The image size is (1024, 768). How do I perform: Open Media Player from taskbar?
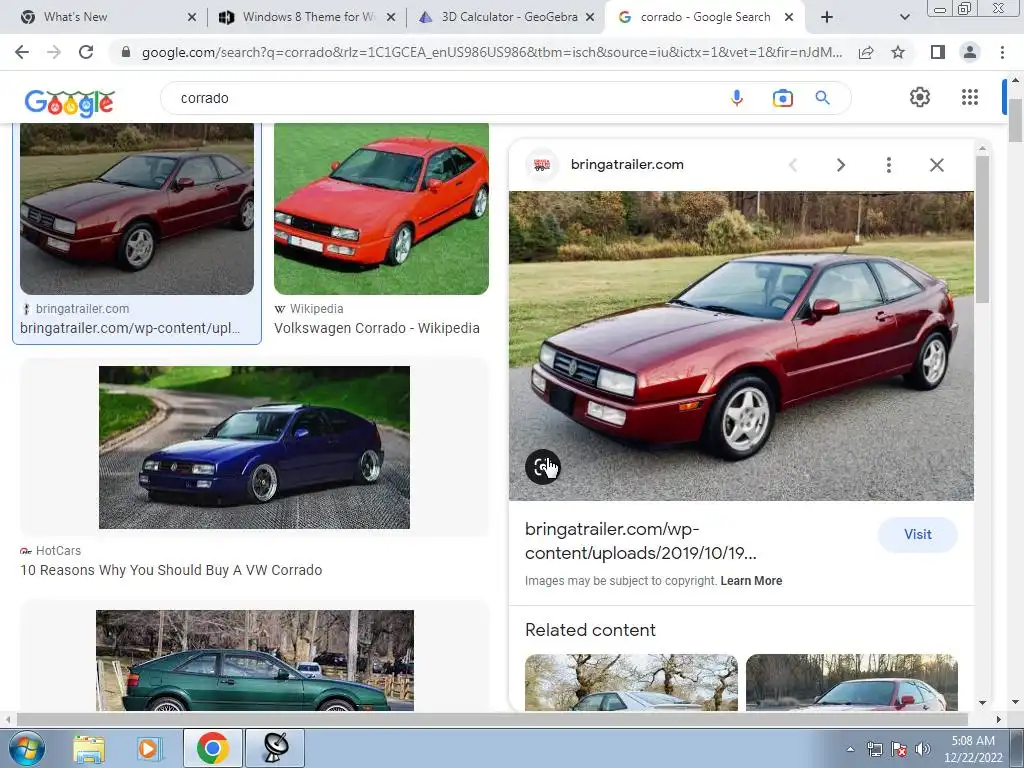(x=148, y=748)
